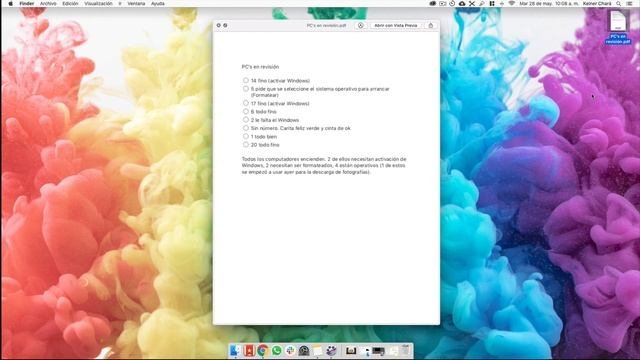Click the 'PC's en revisión.pdf' window title

(x=327, y=25)
